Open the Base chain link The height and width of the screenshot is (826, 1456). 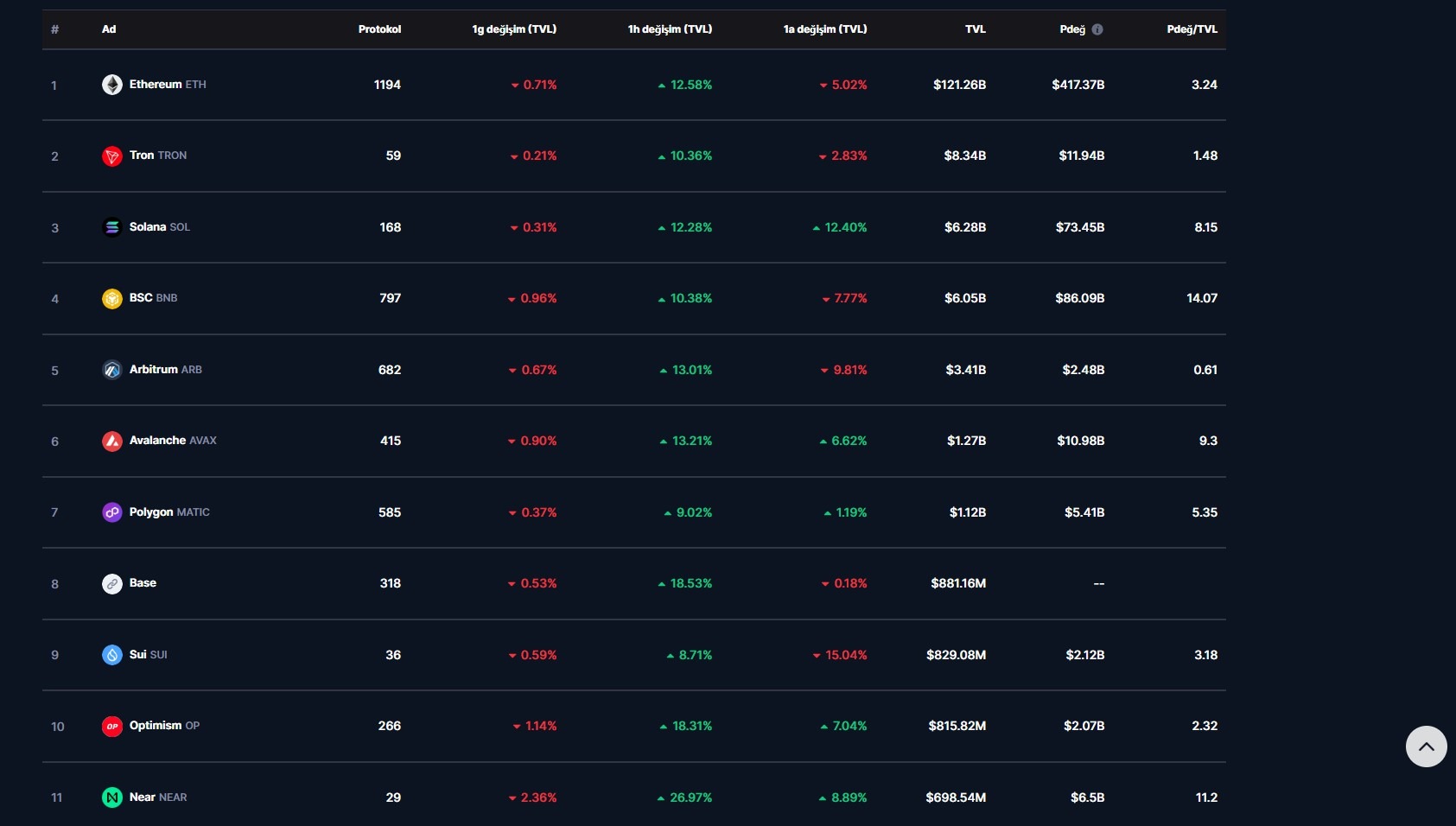point(143,583)
